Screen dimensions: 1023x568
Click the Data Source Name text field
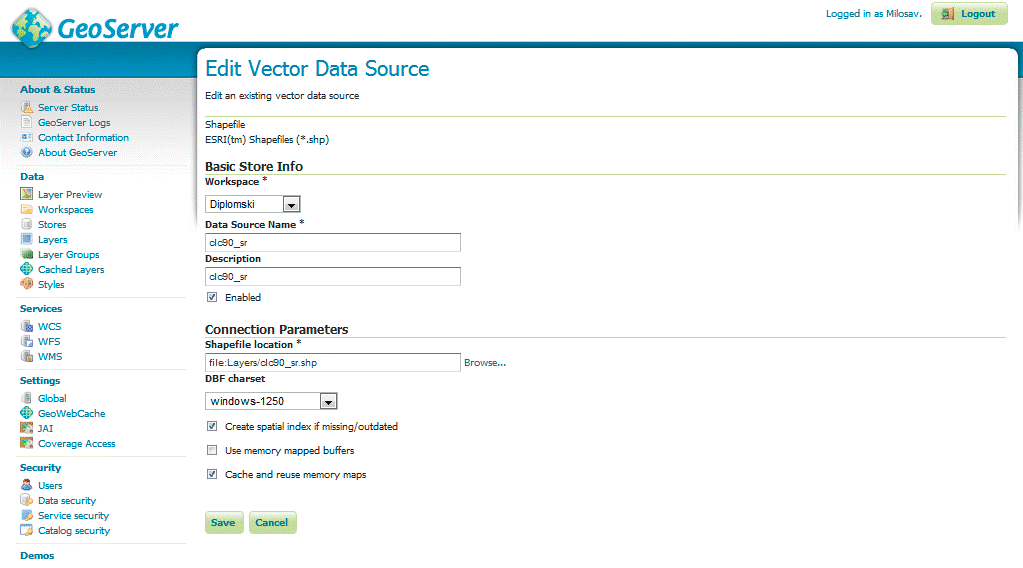point(332,243)
